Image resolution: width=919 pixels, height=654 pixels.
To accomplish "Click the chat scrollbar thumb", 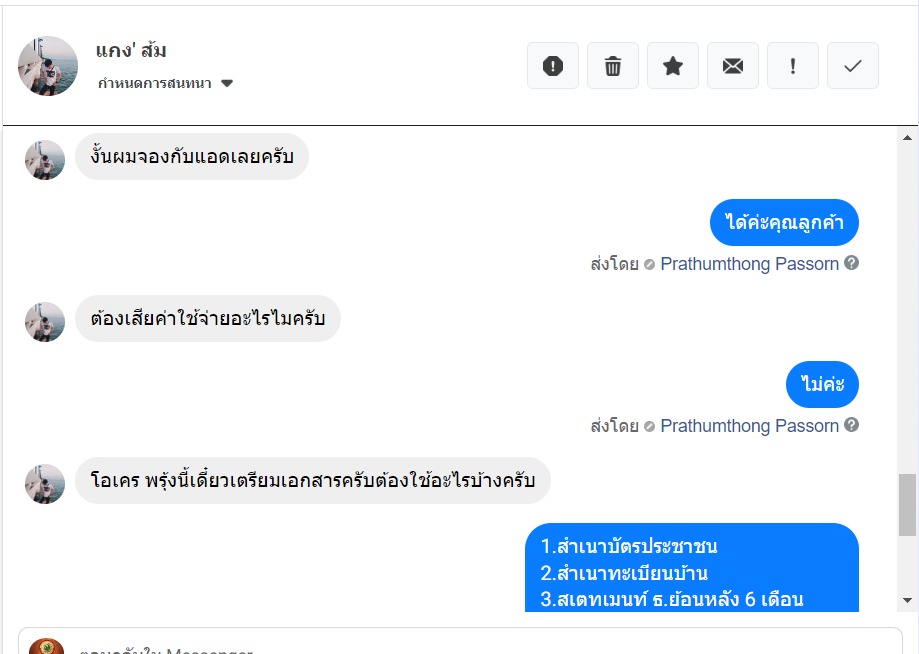I will (x=907, y=505).
